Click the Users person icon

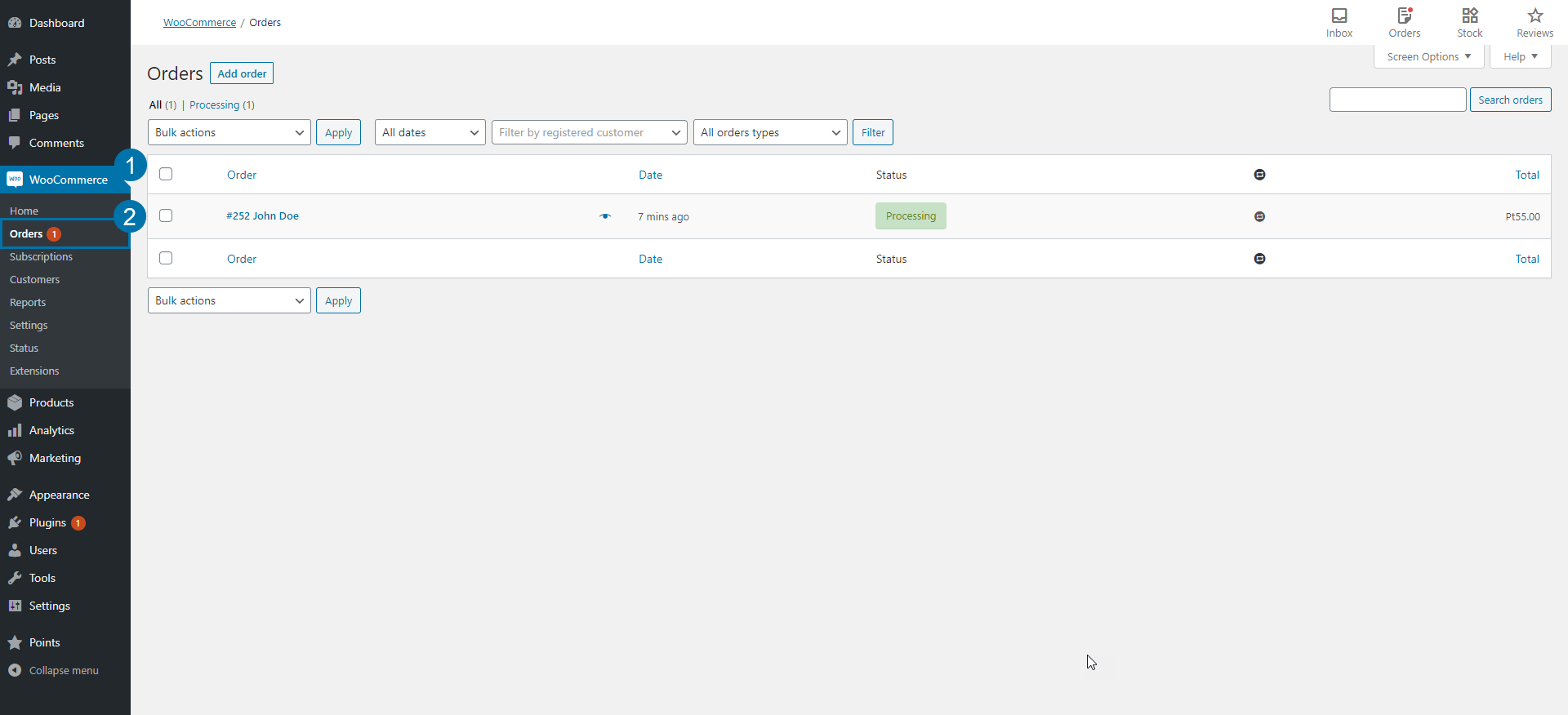tap(15, 550)
